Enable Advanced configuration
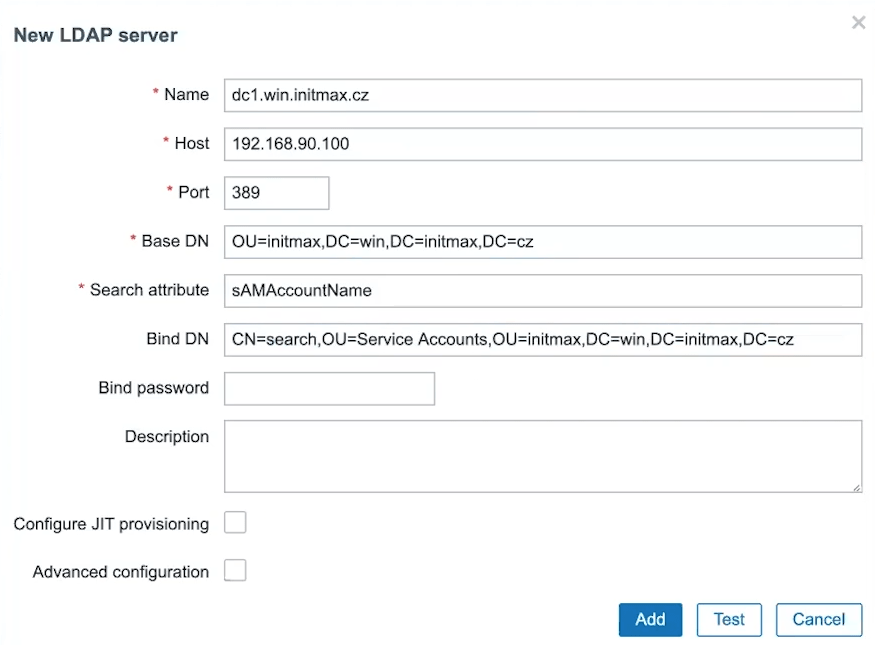Viewport: 875px width, 645px height. pyautogui.click(x=235, y=571)
